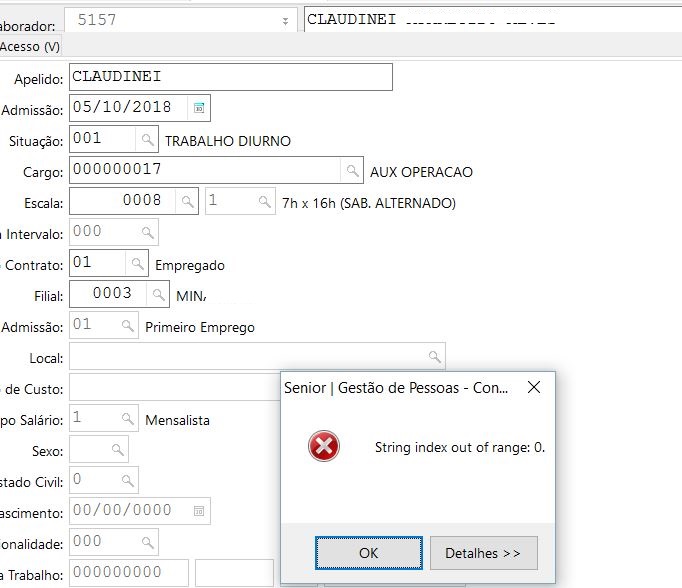
Task: Click search icon in Tipo Salário field
Action: point(127,419)
